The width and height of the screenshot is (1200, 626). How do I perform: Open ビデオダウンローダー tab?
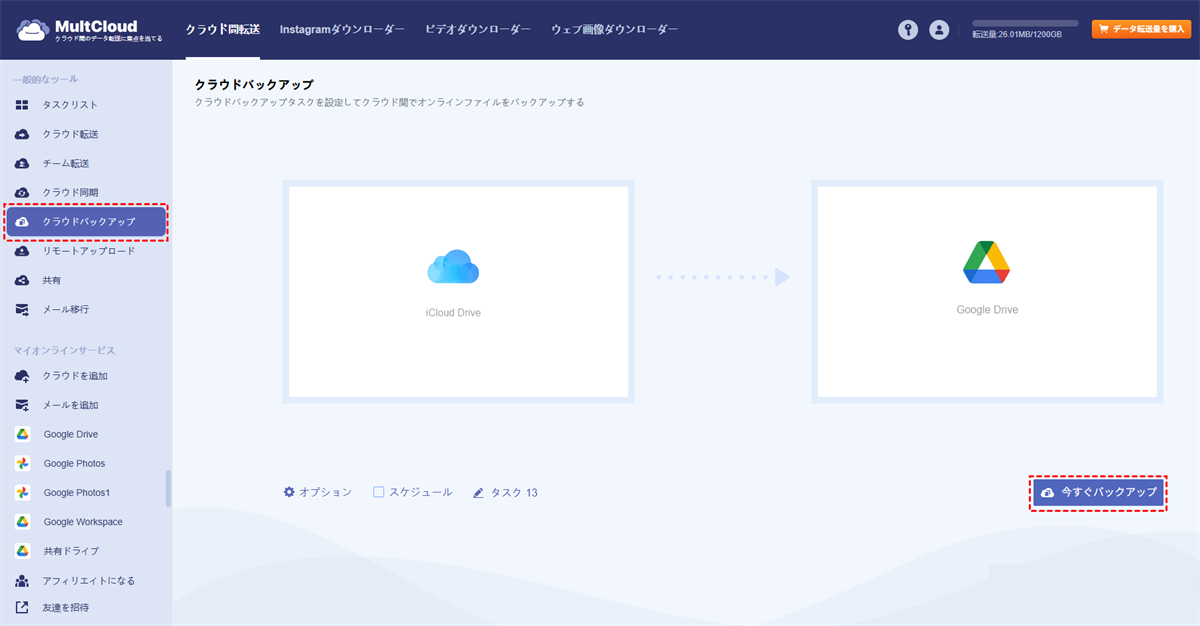pyautogui.click(x=478, y=30)
